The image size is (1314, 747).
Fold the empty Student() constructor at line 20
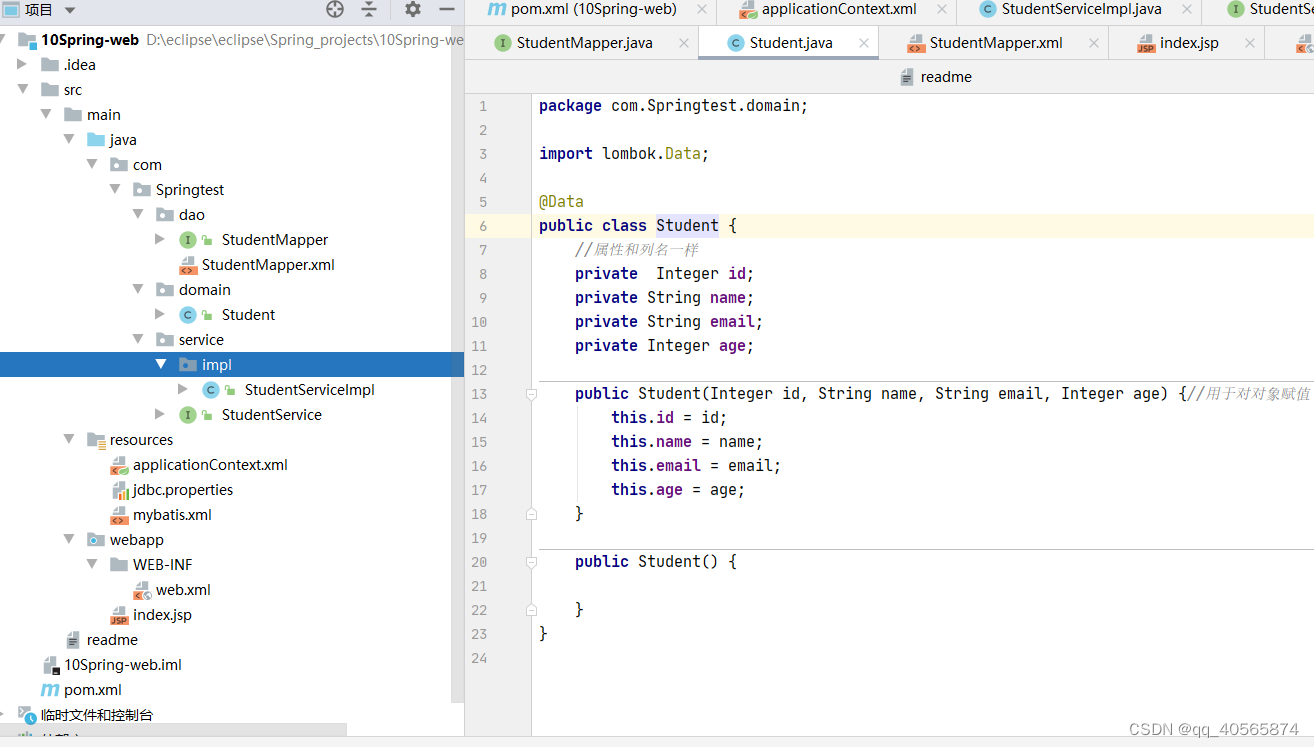click(x=532, y=562)
